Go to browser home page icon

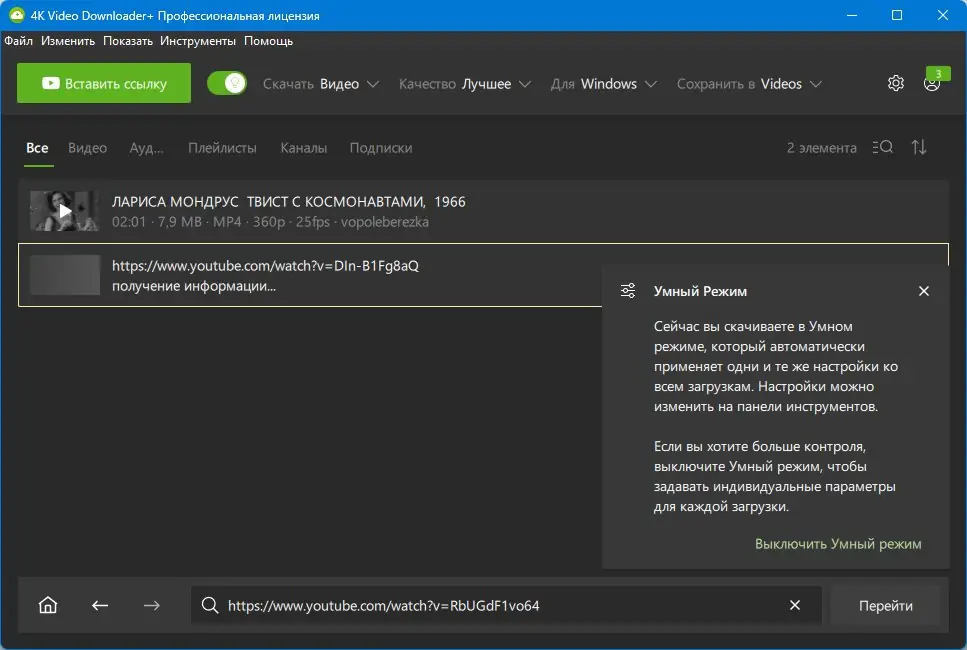click(x=47, y=606)
